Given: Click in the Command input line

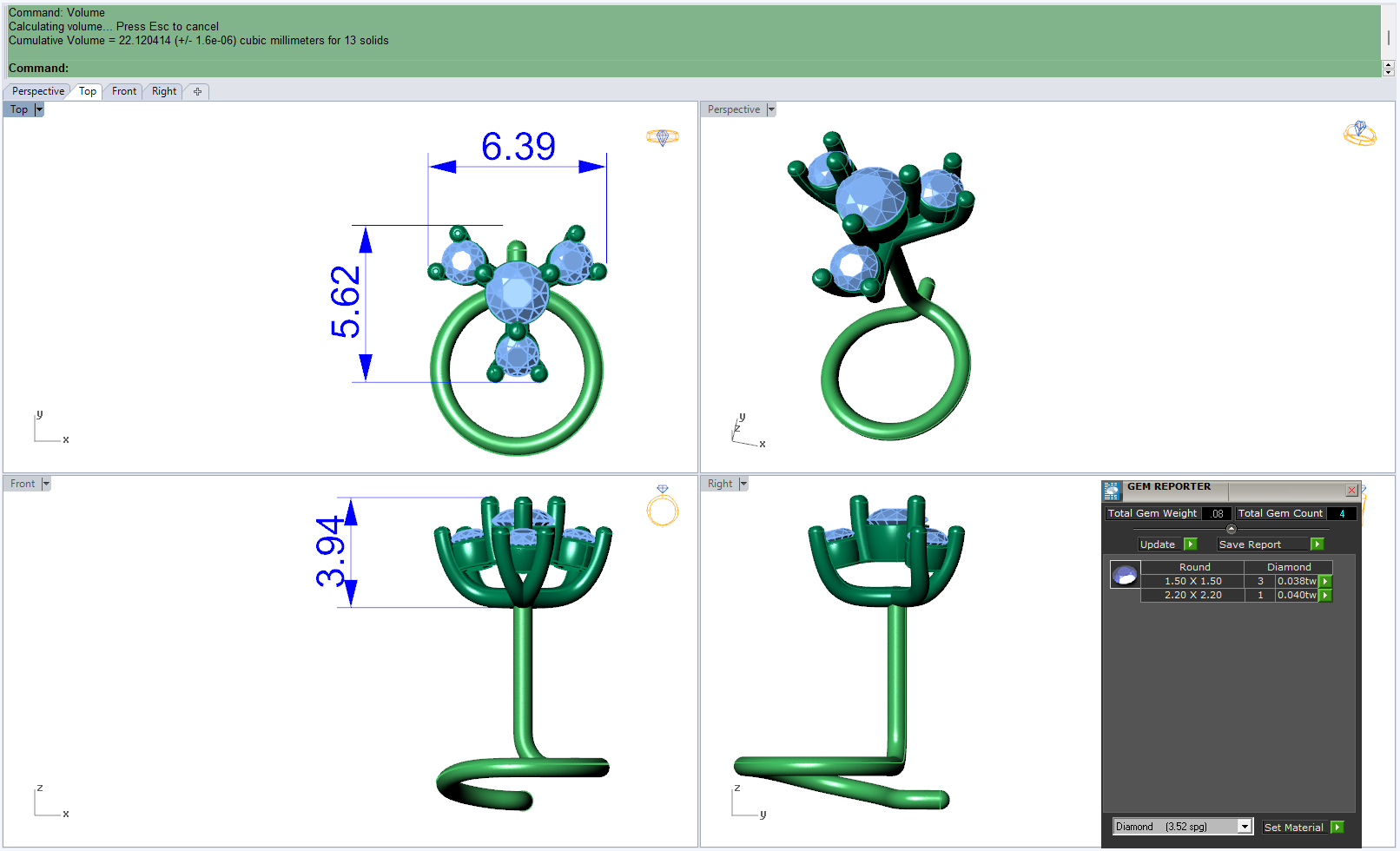Looking at the screenshot, I should pyautogui.click(x=695, y=68).
